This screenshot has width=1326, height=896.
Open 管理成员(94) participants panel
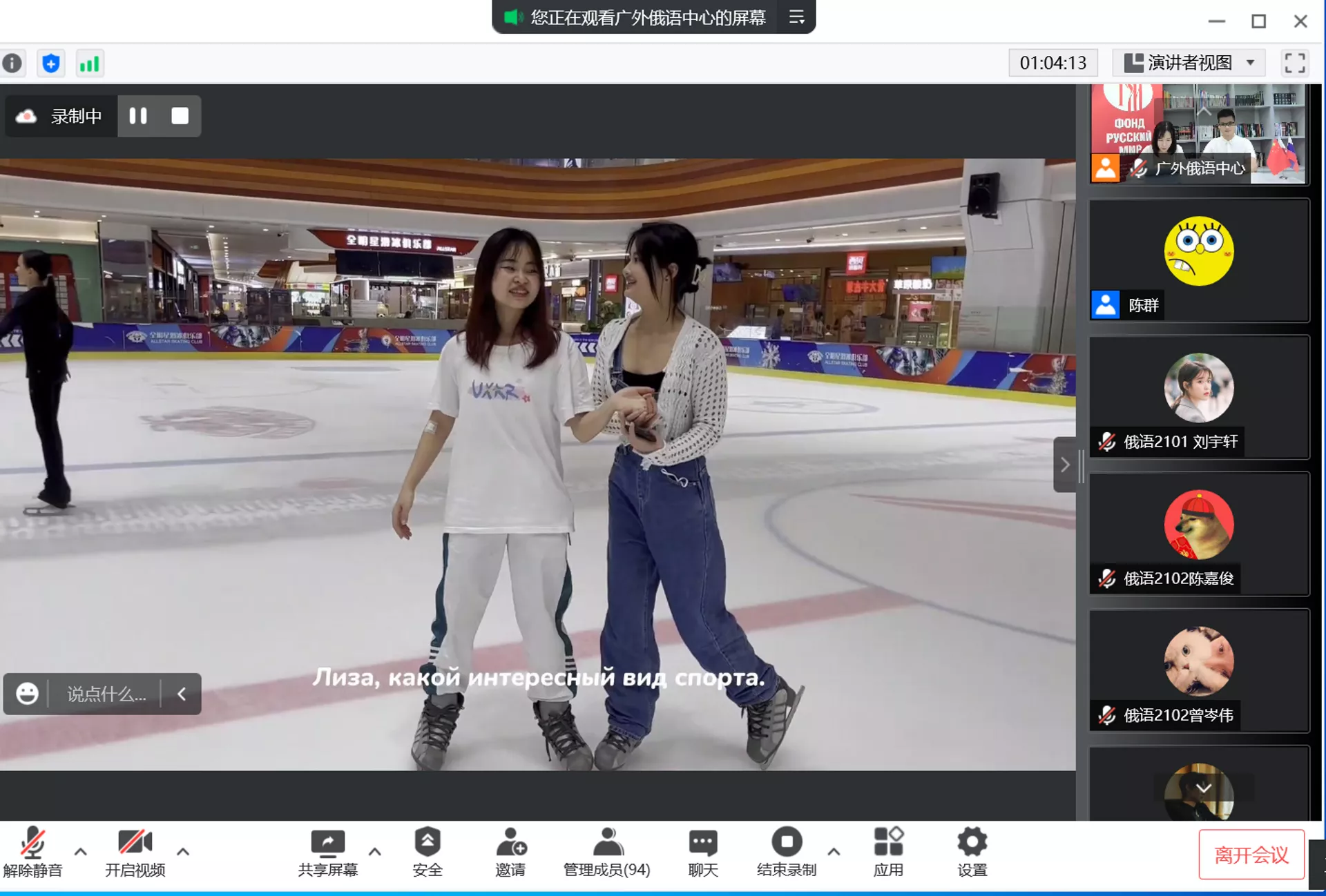coord(607,853)
